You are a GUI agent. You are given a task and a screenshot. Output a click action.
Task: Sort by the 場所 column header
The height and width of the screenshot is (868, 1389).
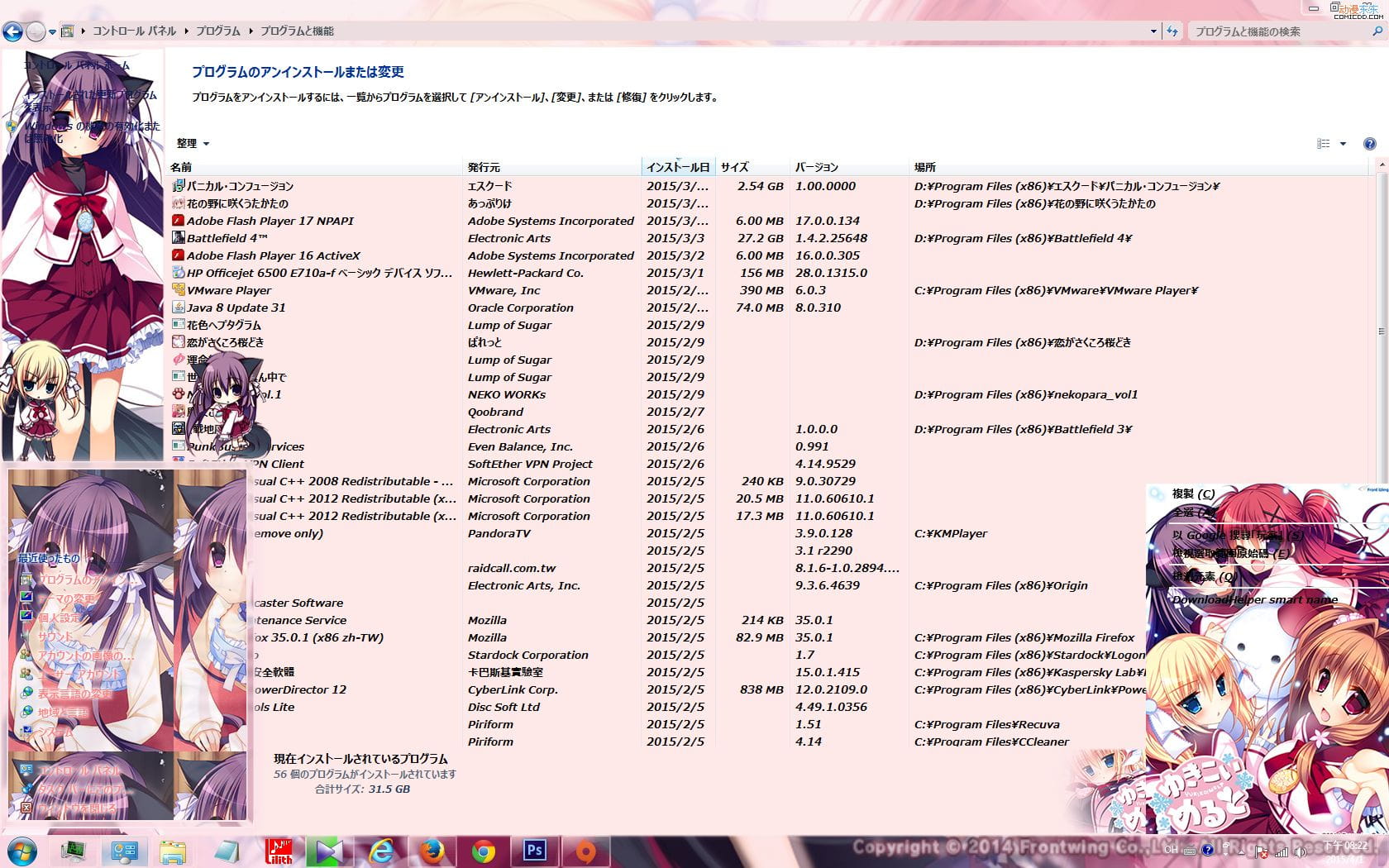(1139, 167)
